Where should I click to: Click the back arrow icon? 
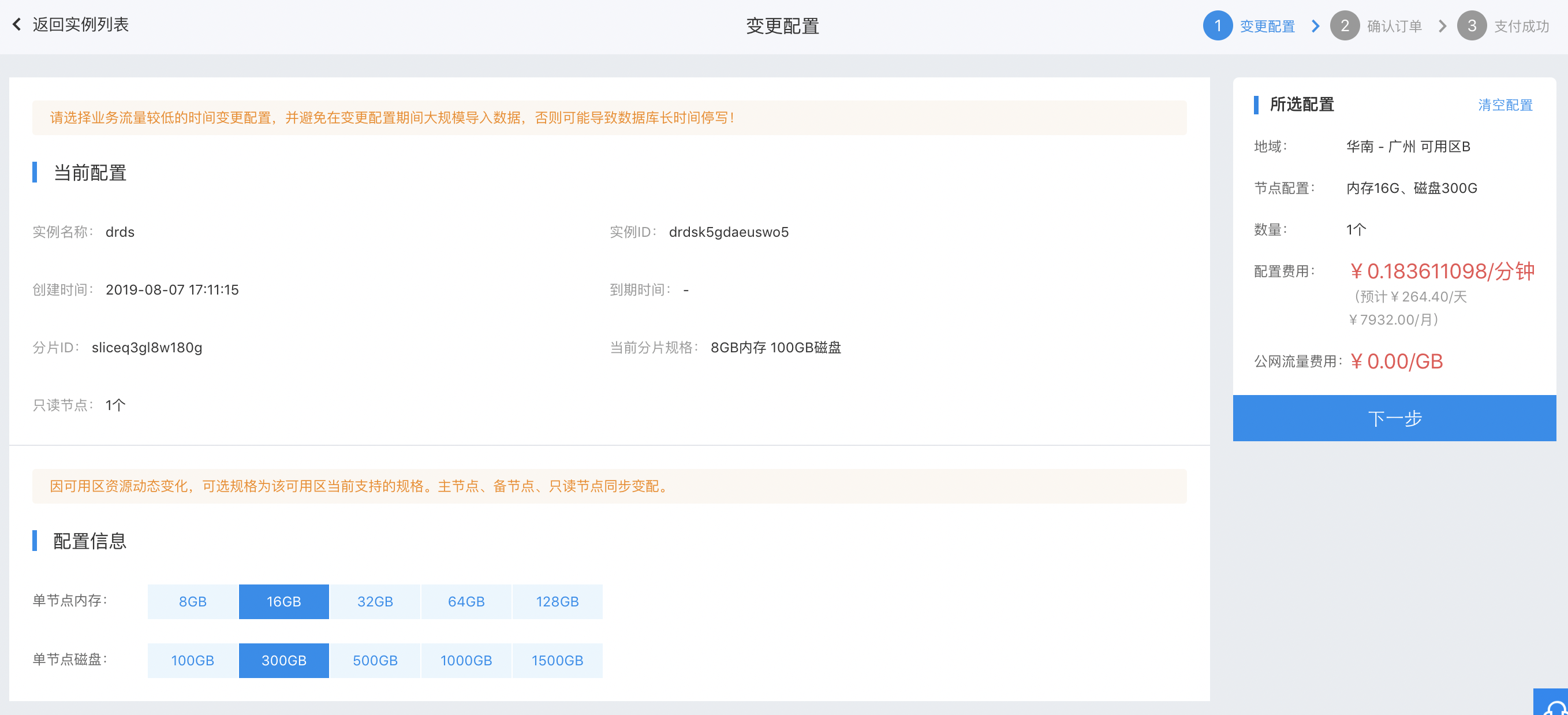pos(17,24)
